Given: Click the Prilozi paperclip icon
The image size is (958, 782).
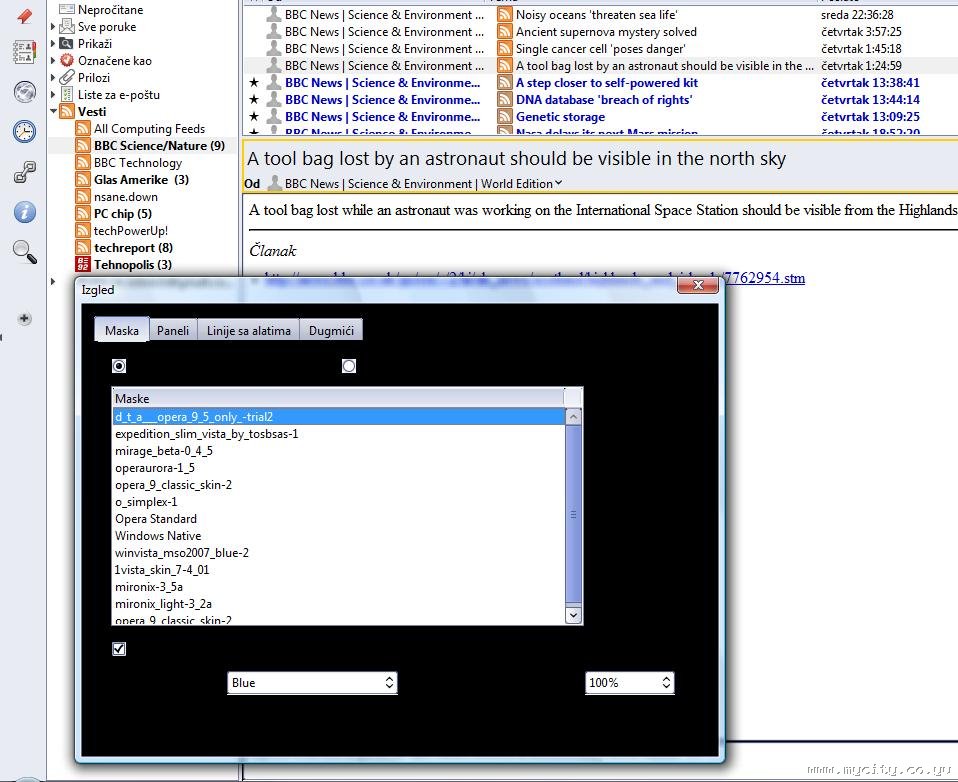Looking at the screenshot, I should [x=67, y=78].
